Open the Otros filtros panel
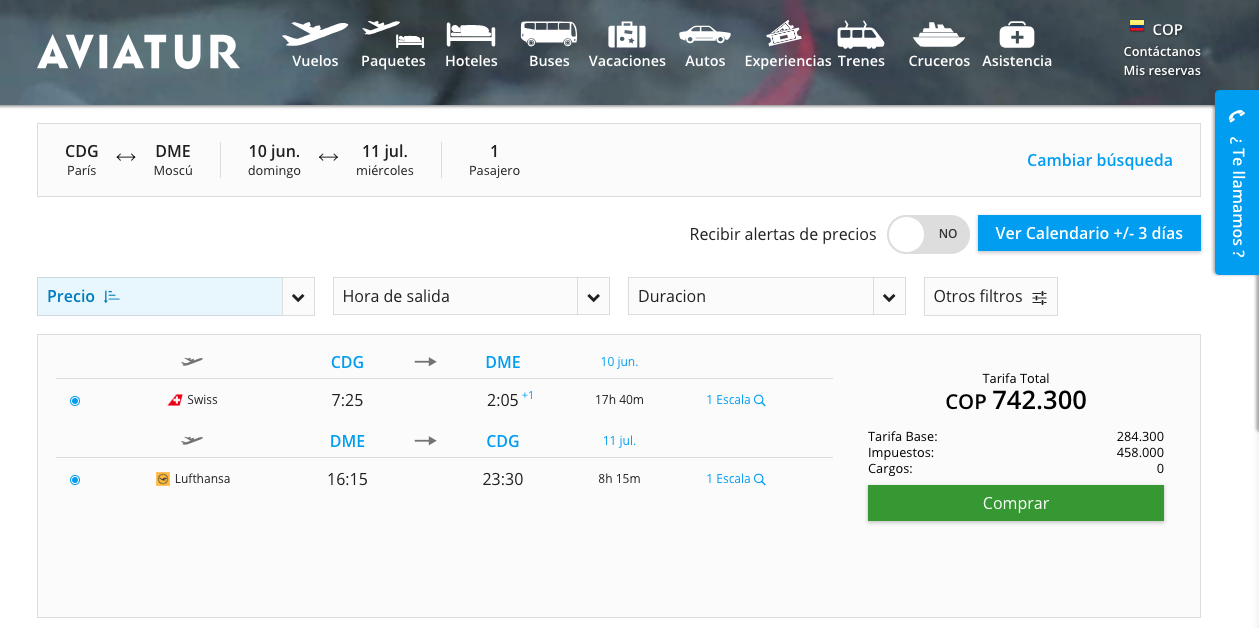This screenshot has height=628, width=1259. 991,297
